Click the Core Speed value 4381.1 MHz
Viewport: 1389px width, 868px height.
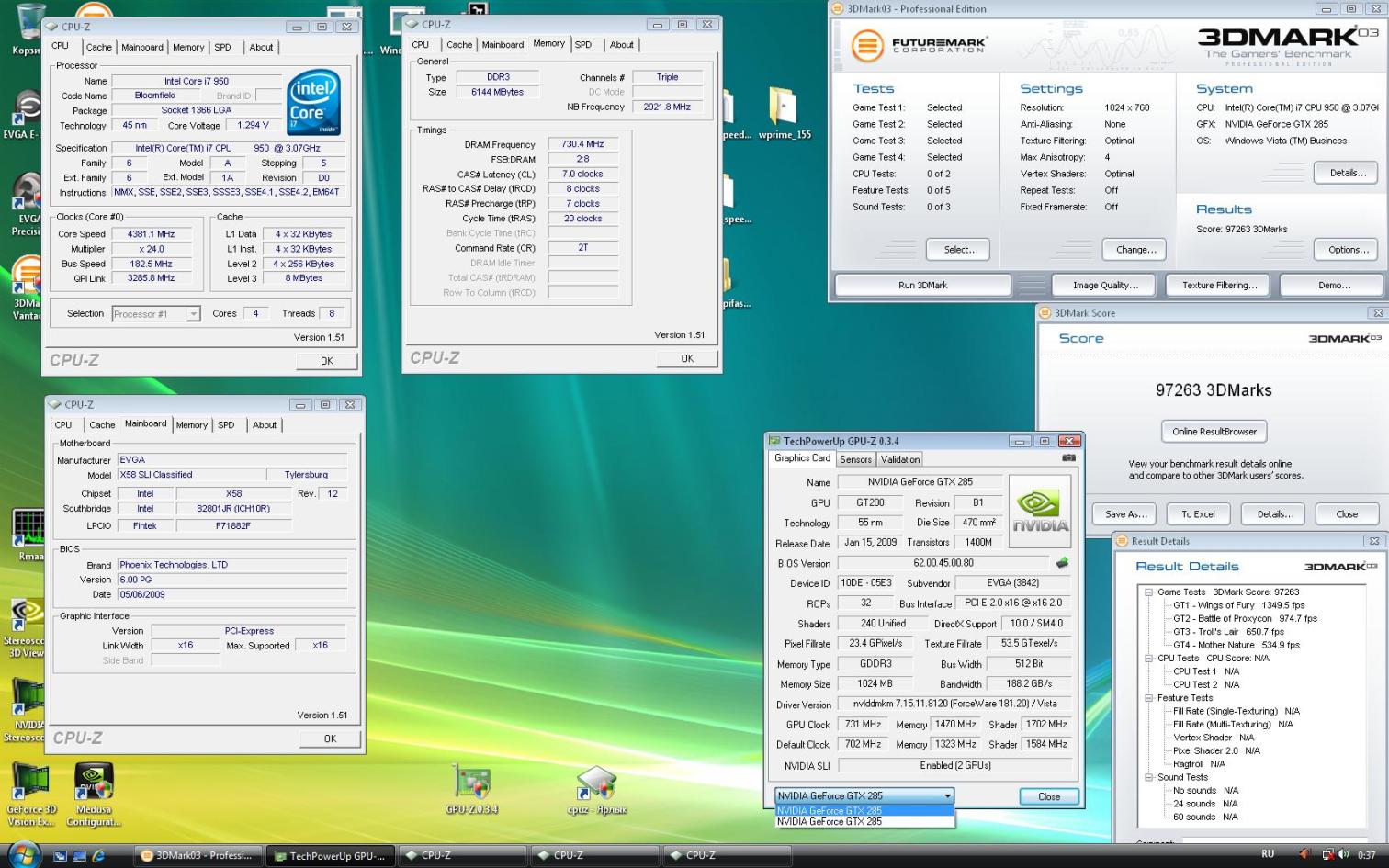[151, 234]
